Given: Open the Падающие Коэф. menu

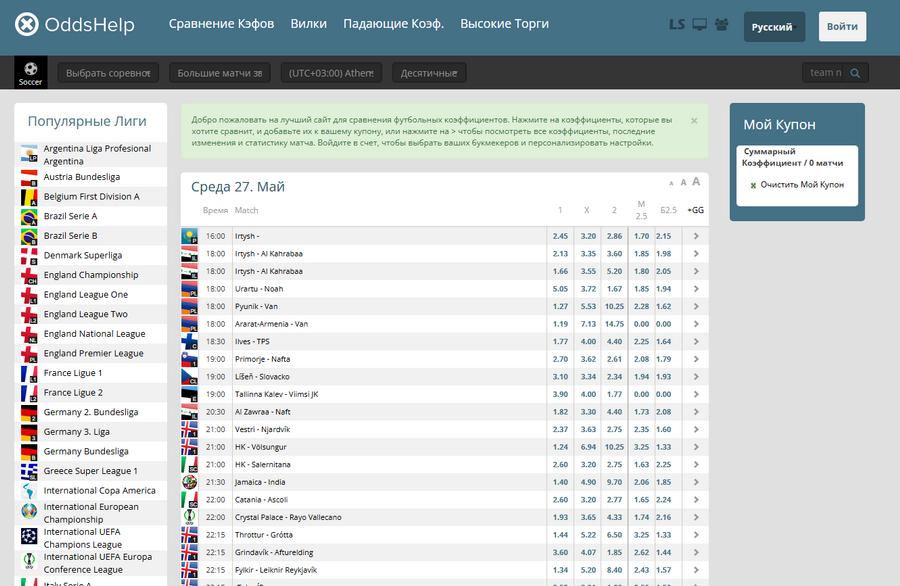Looking at the screenshot, I should click(393, 24).
